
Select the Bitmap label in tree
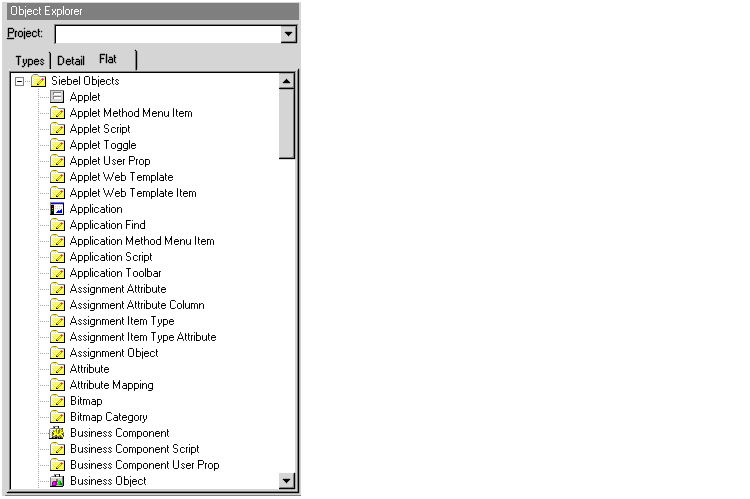point(86,401)
